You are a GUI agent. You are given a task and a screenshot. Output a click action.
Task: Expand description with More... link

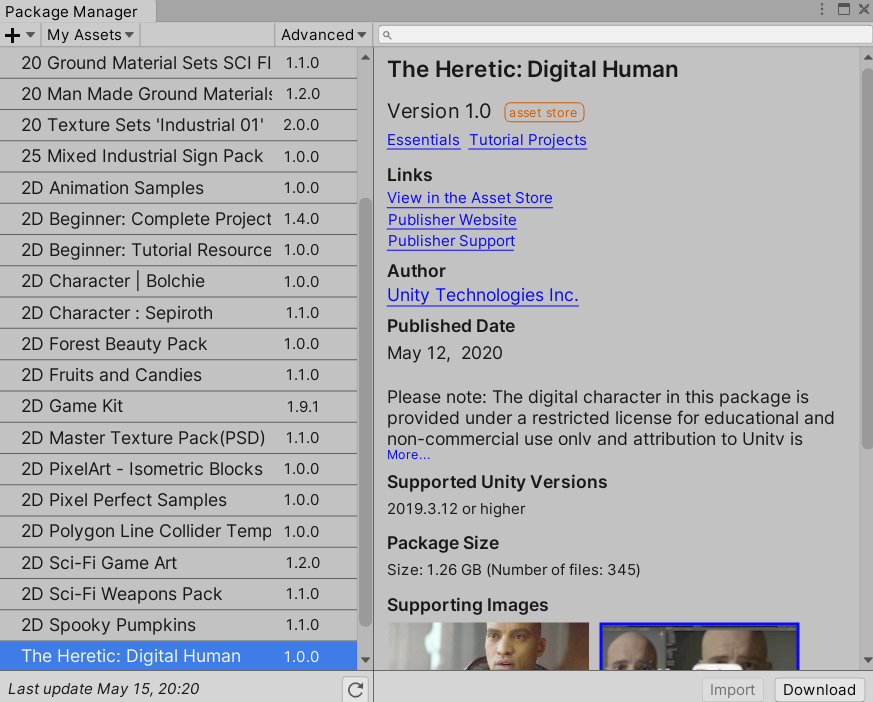coord(408,455)
